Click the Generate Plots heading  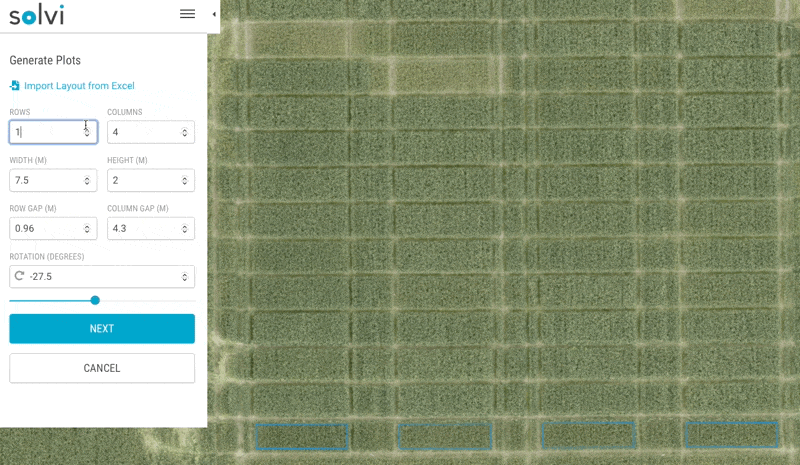(x=45, y=60)
